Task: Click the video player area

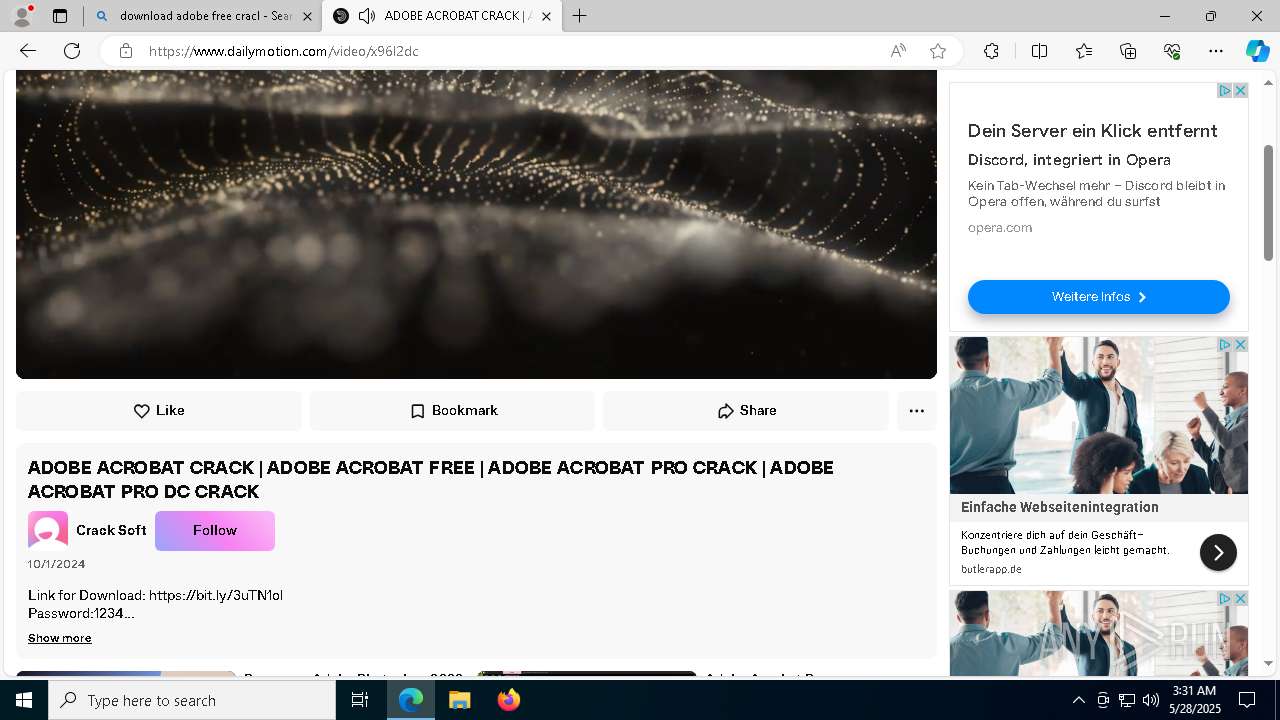Action: (x=476, y=224)
